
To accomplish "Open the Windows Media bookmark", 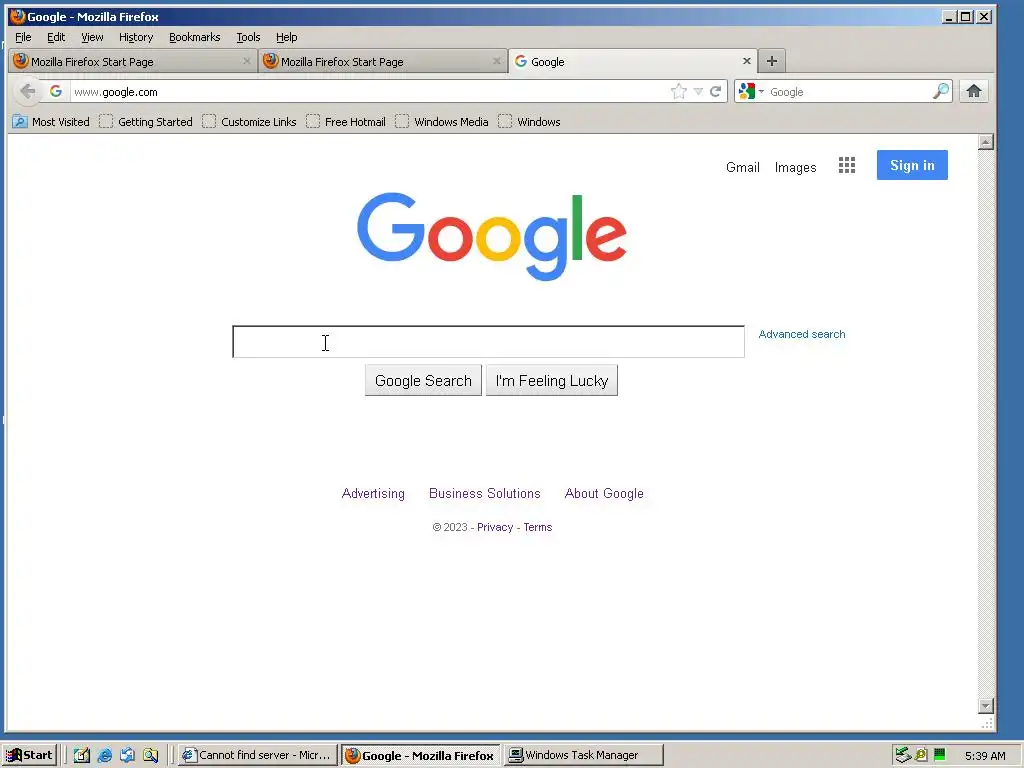I will tap(441, 121).
